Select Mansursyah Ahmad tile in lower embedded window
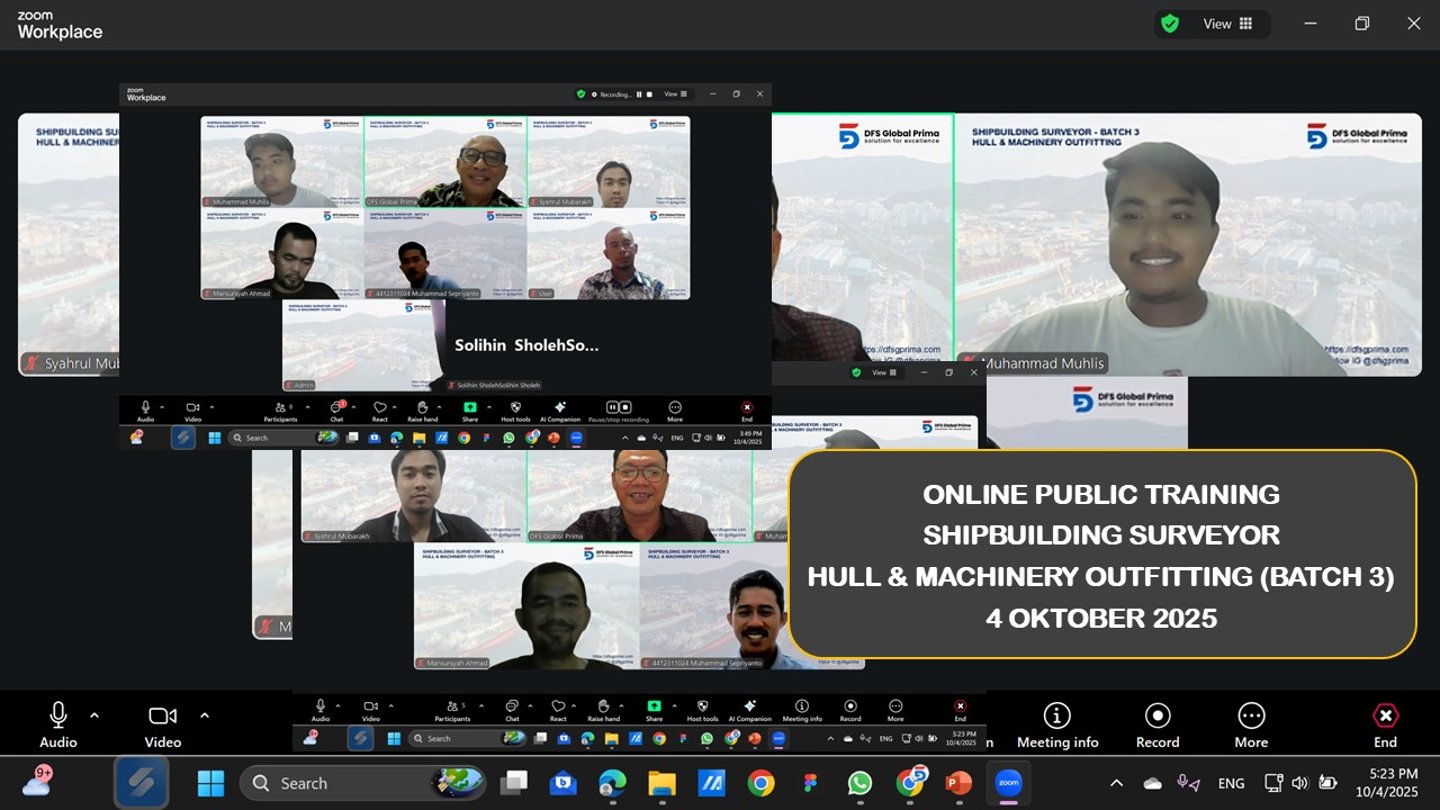Image resolution: width=1440 pixels, height=810 pixels. pyautogui.click(x=527, y=606)
